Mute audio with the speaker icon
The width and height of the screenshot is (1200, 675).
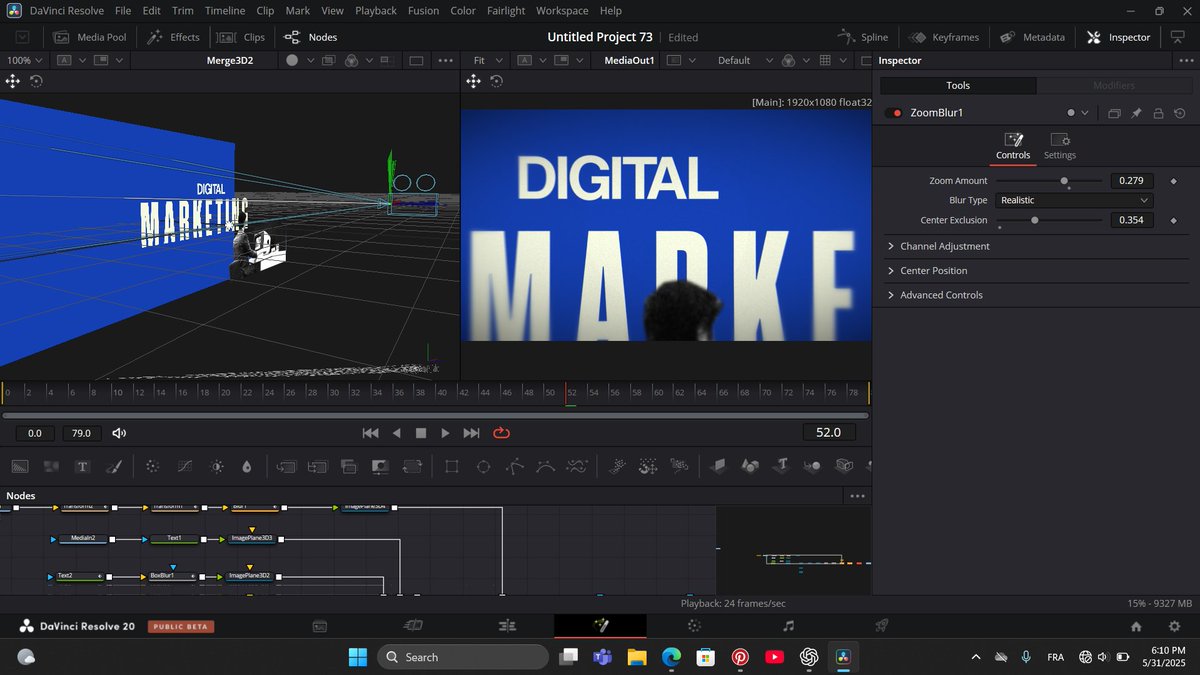click(119, 433)
